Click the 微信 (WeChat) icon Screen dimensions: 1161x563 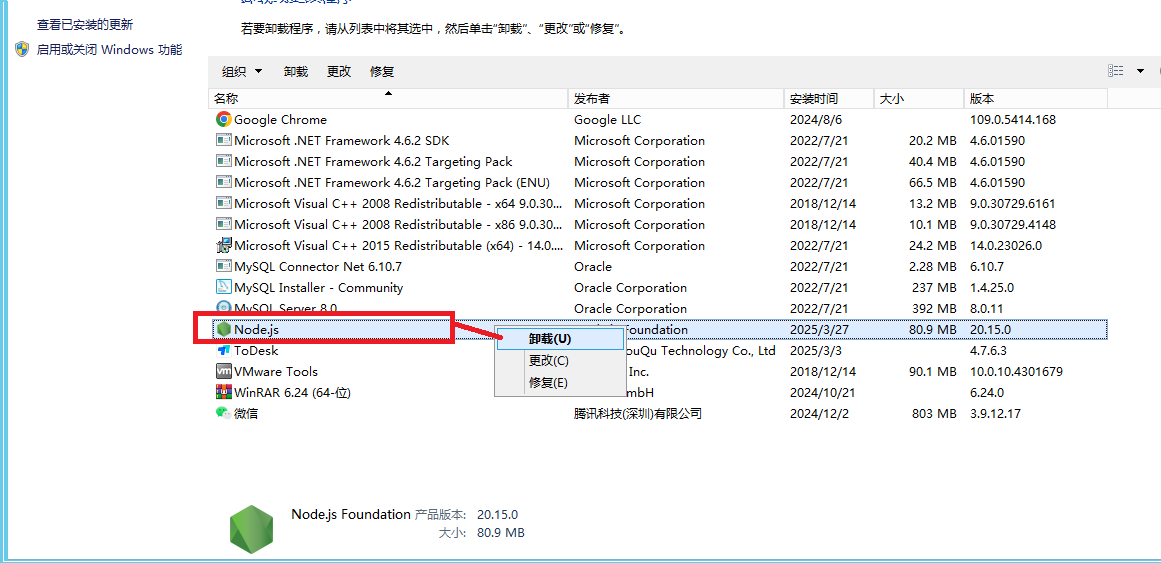pyautogui.click(x=224, y=413)
